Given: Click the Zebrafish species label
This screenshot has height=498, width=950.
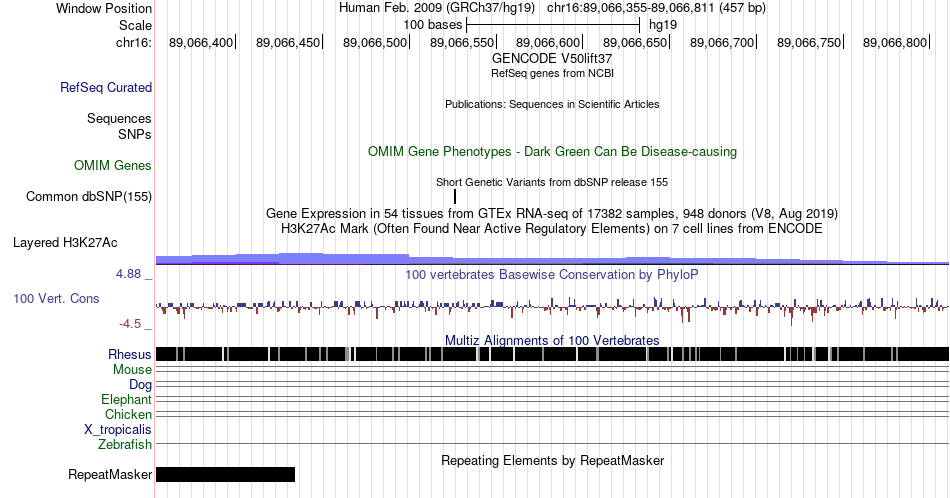Looking at the screenshot, I should (x=125, y=445).
